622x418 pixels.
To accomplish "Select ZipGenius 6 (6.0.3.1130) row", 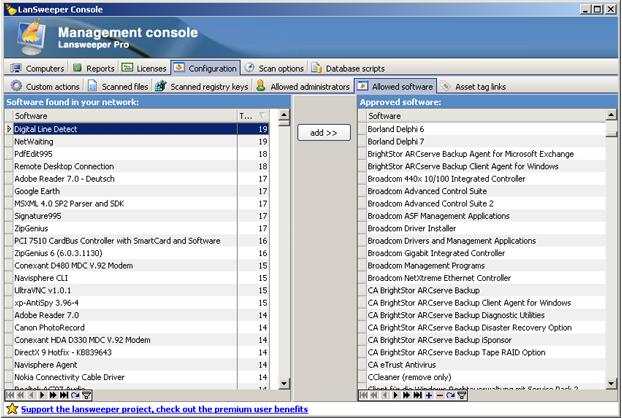I will (x=140, y=253).
